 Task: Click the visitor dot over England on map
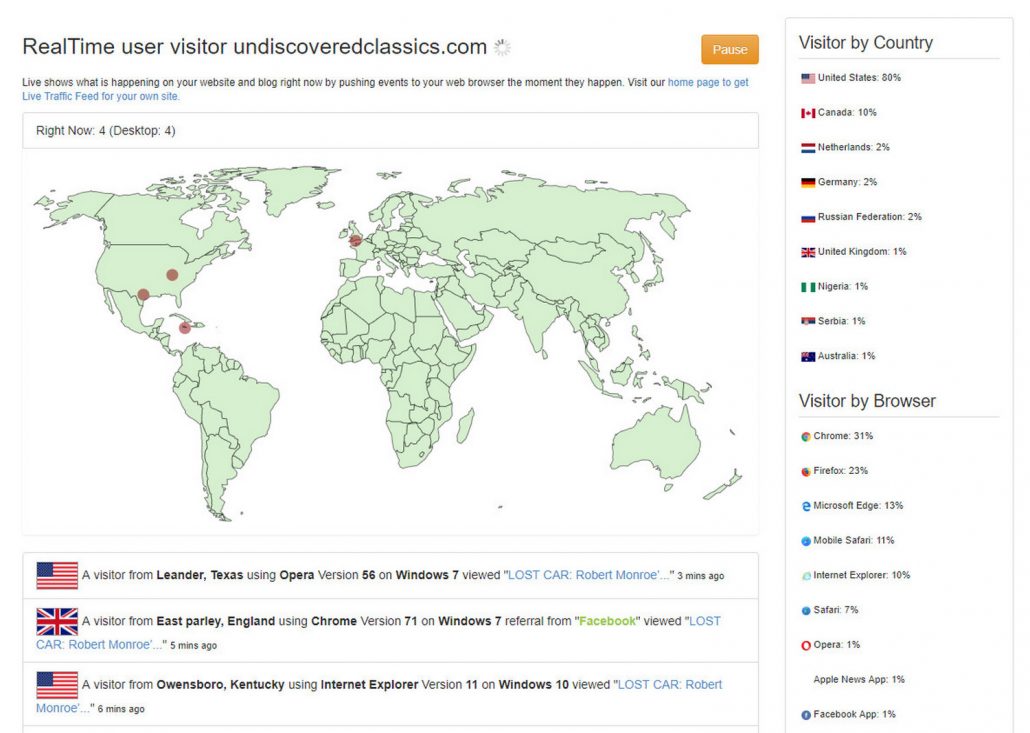[355, 240]
